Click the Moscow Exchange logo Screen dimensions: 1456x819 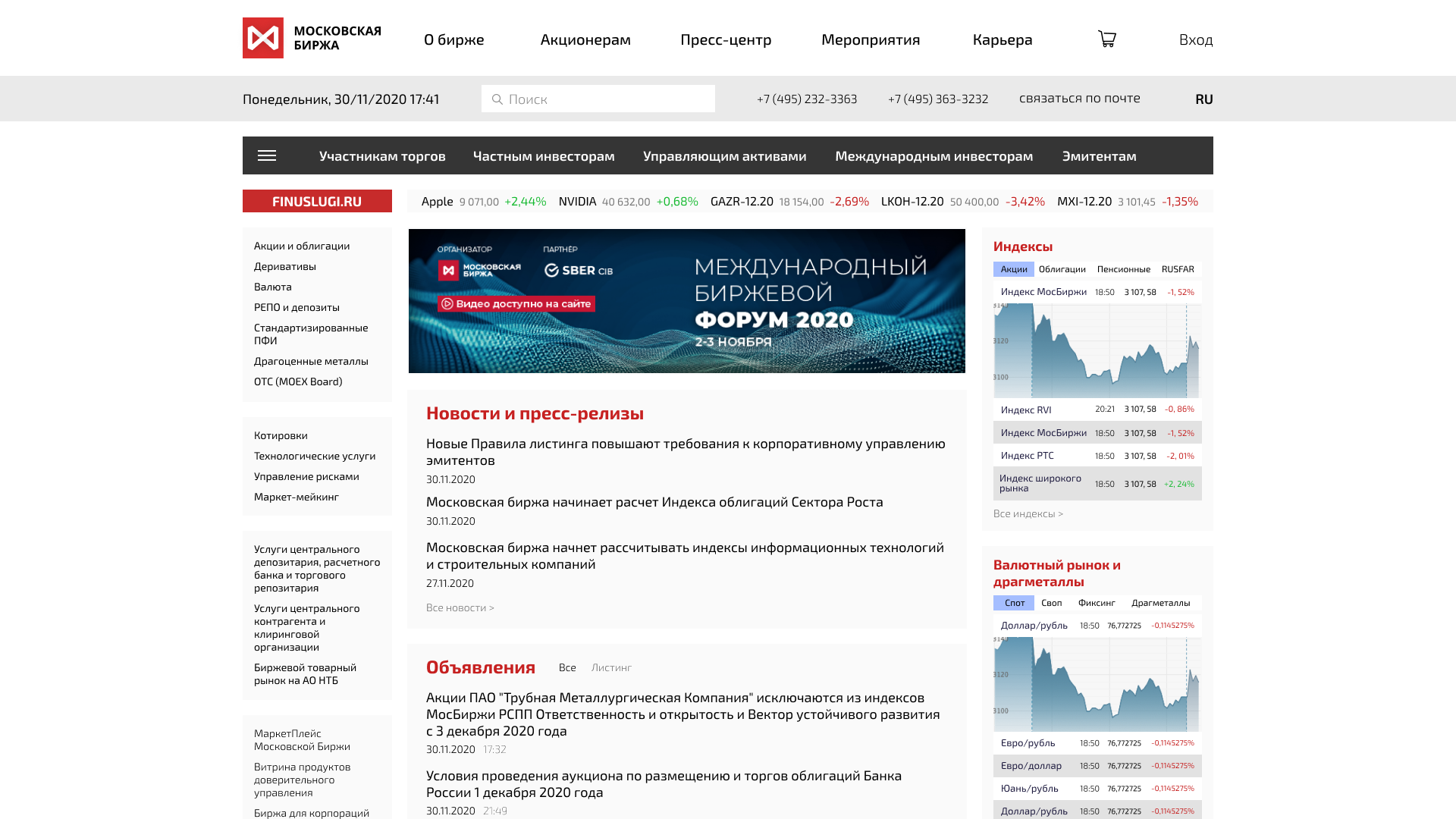click(312, 38)
